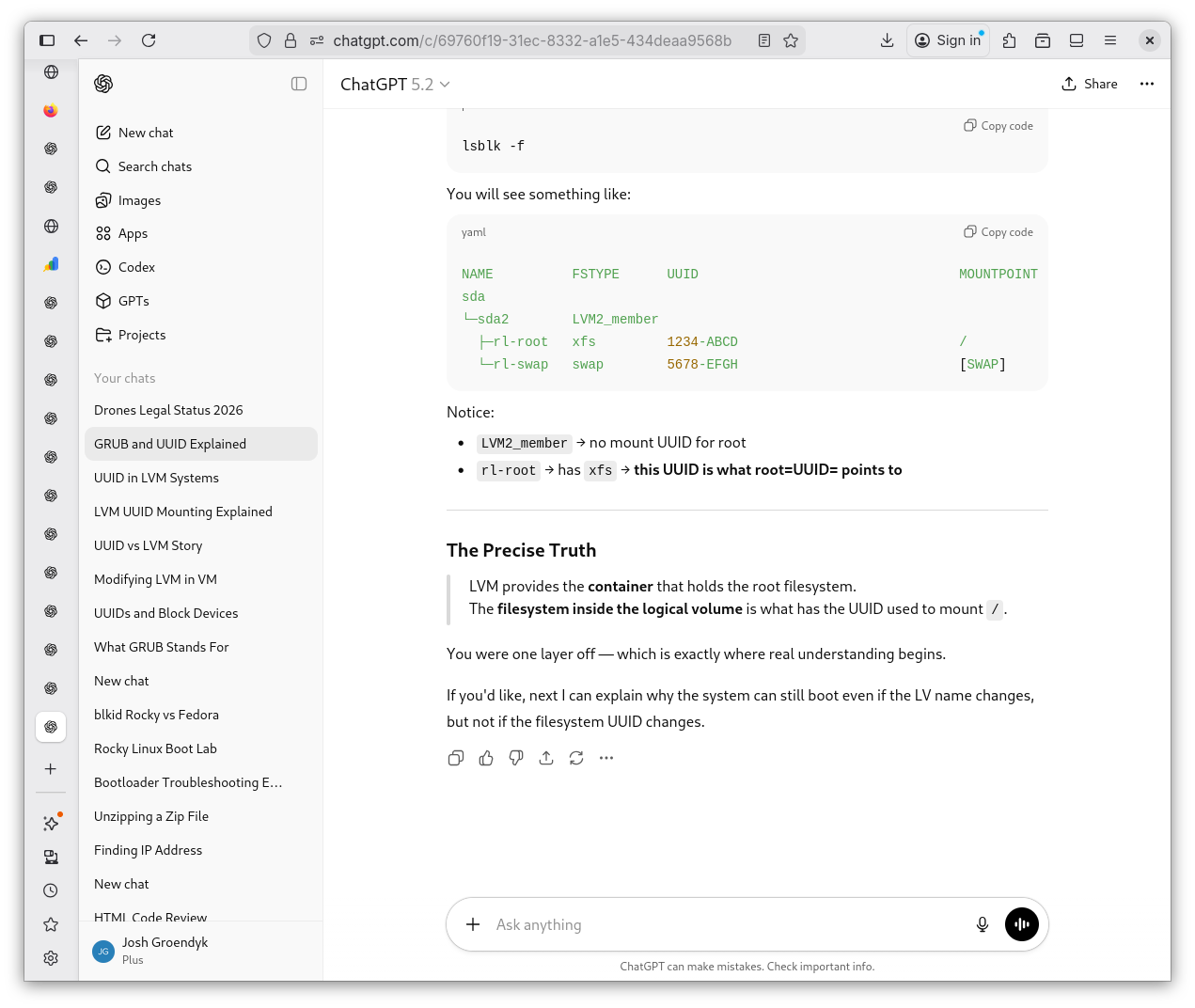Toggle the browser vertical tabs sidebar
The height and width of the screenshot is (1008, 1195).
(47, 40)
